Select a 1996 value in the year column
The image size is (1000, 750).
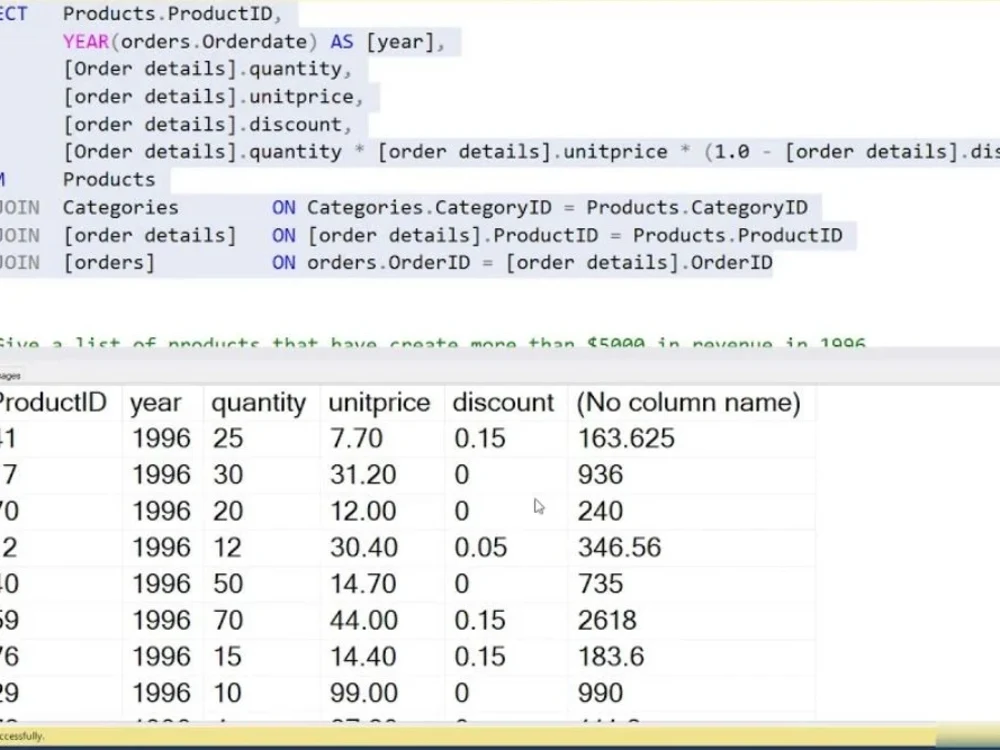(x=163, y=438)
